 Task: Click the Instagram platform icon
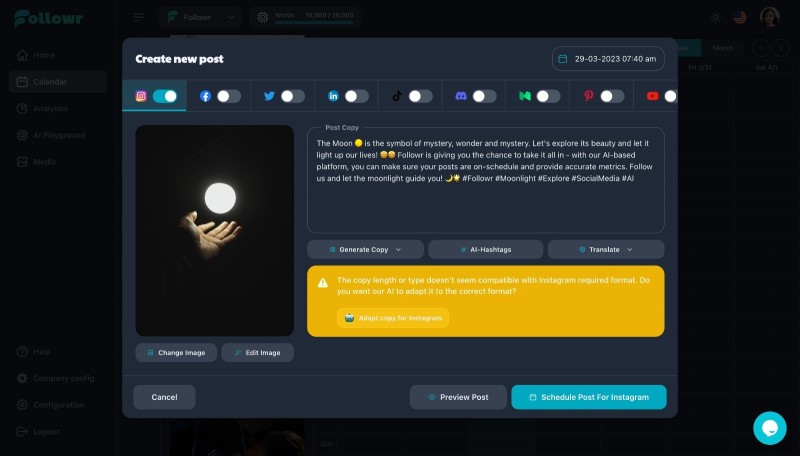coord(141,96)
